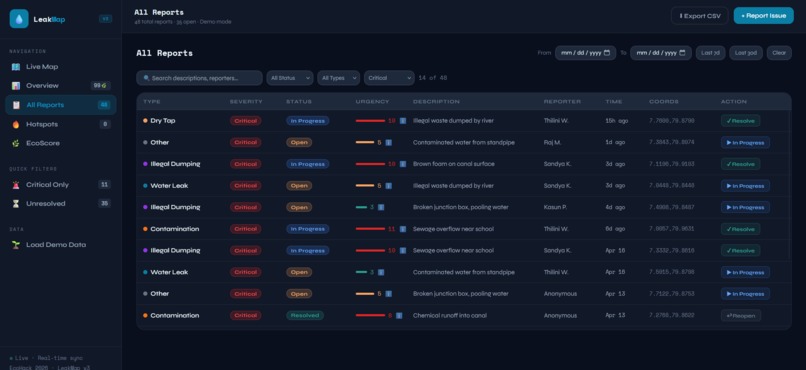
Task: Click the LeakMap water drop logo
Action: click(19, 19)
